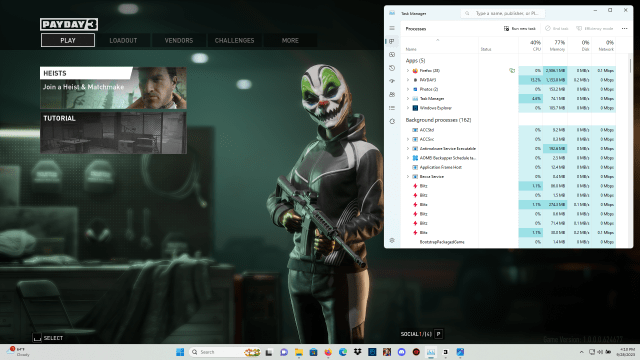Open Users page in Task Manager sidebar

[x=392, y=94]
